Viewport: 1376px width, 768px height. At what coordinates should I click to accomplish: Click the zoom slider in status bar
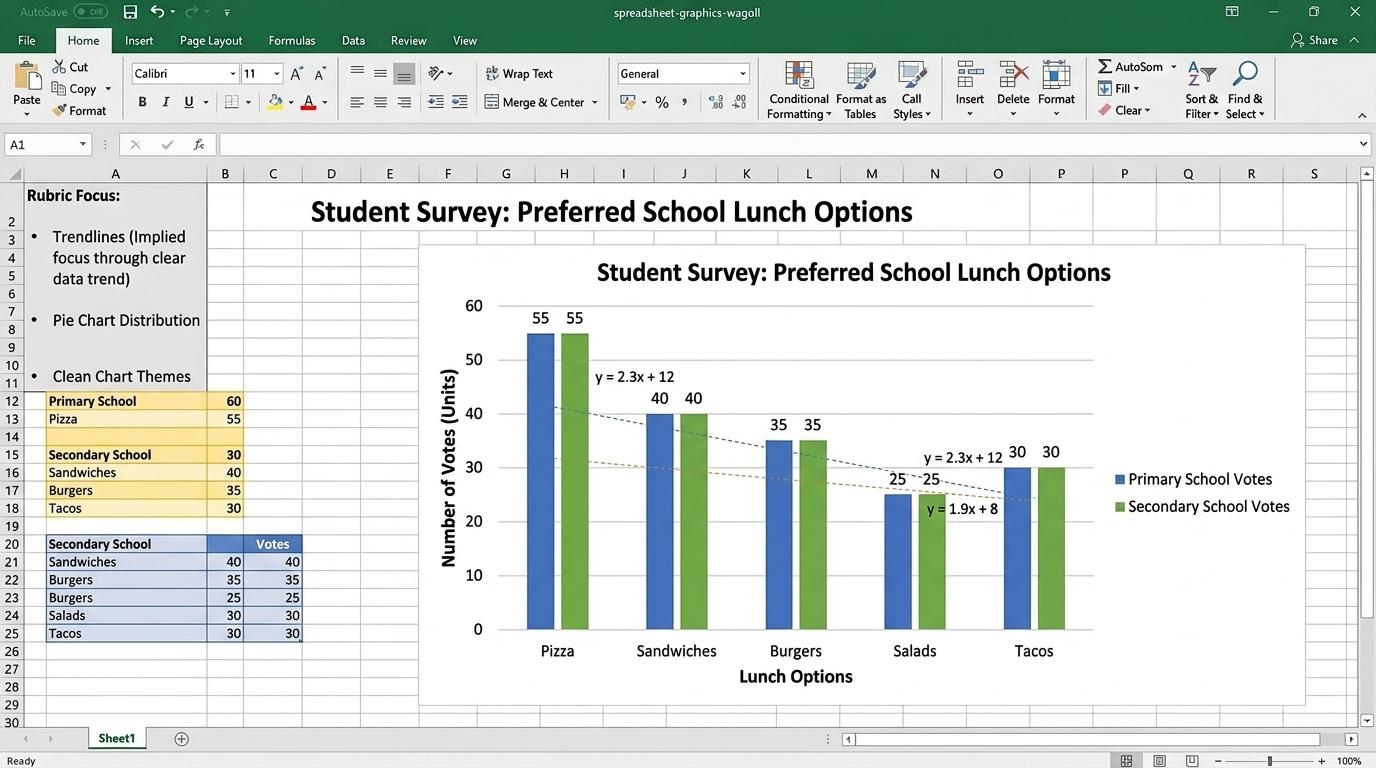[1270, 761]
